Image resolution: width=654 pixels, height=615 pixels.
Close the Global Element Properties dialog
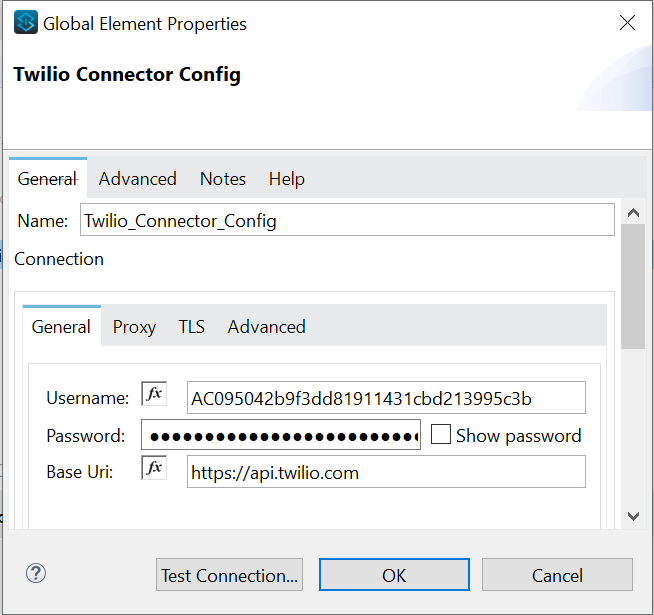(x=627, y=23)
